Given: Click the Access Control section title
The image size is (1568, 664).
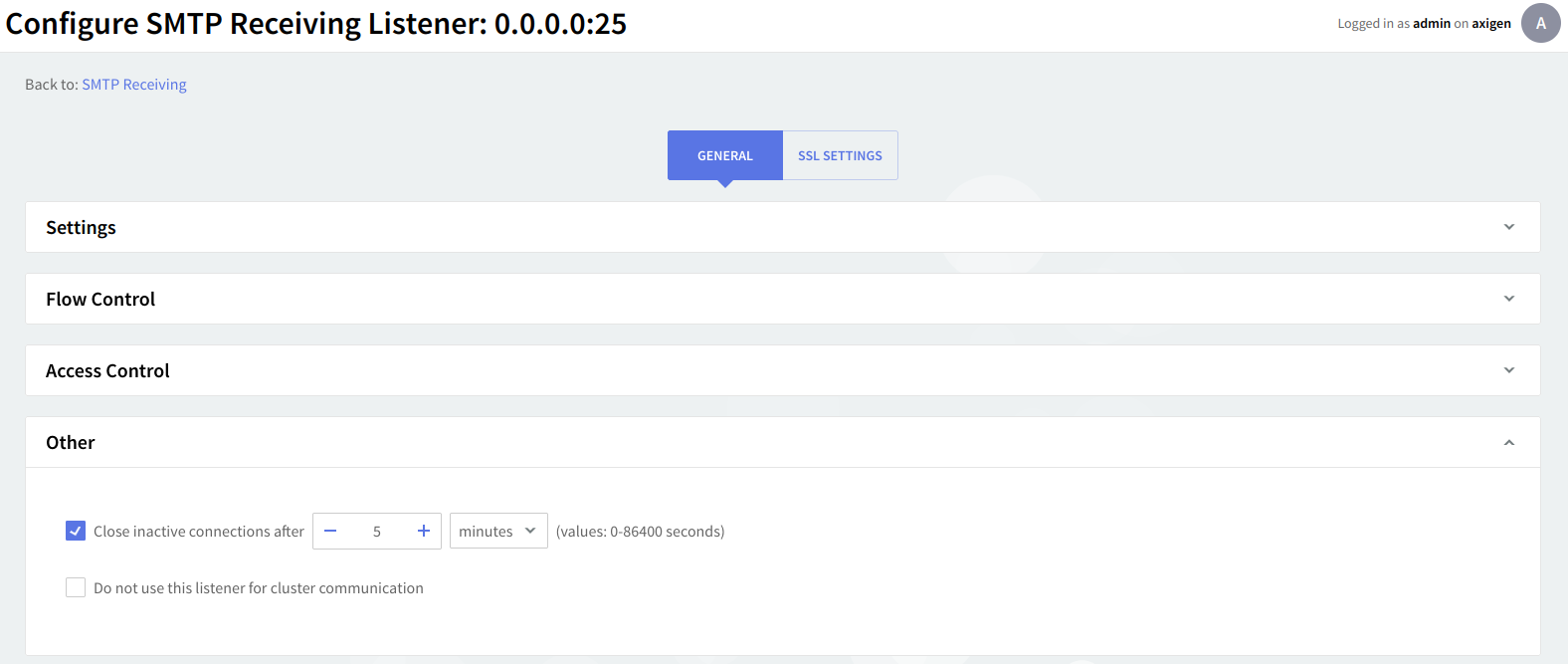Looking at the screenshot, I should [107, 371].
